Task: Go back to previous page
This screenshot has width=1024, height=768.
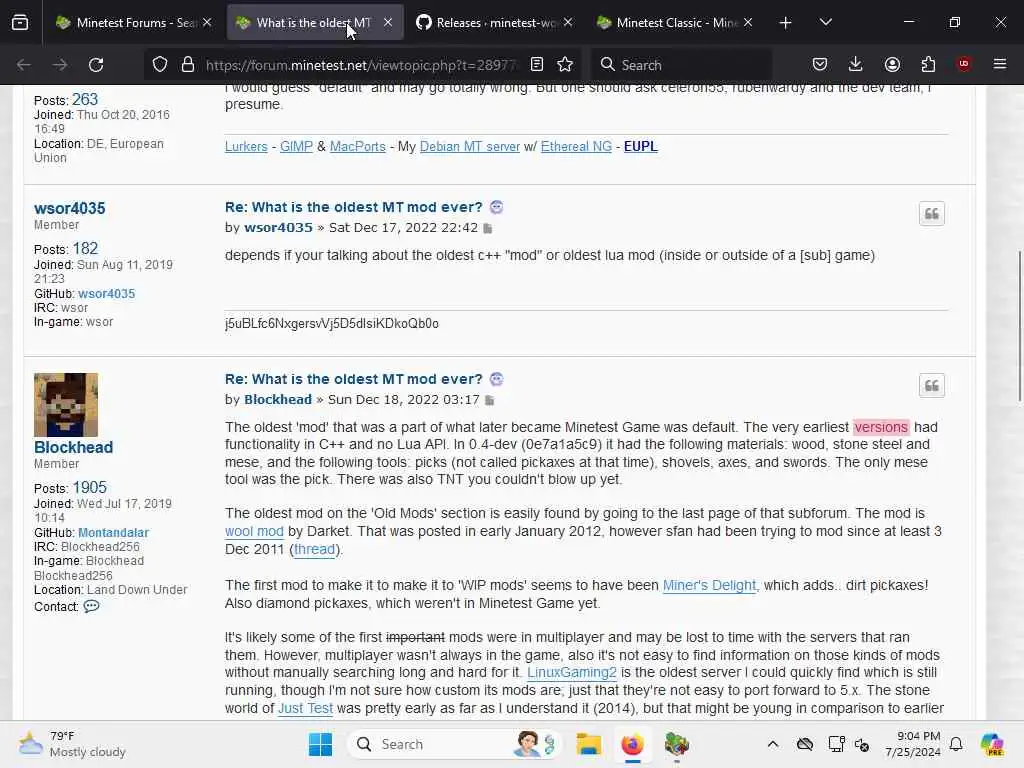Action: pyautogui.click(x=24, y=65)
